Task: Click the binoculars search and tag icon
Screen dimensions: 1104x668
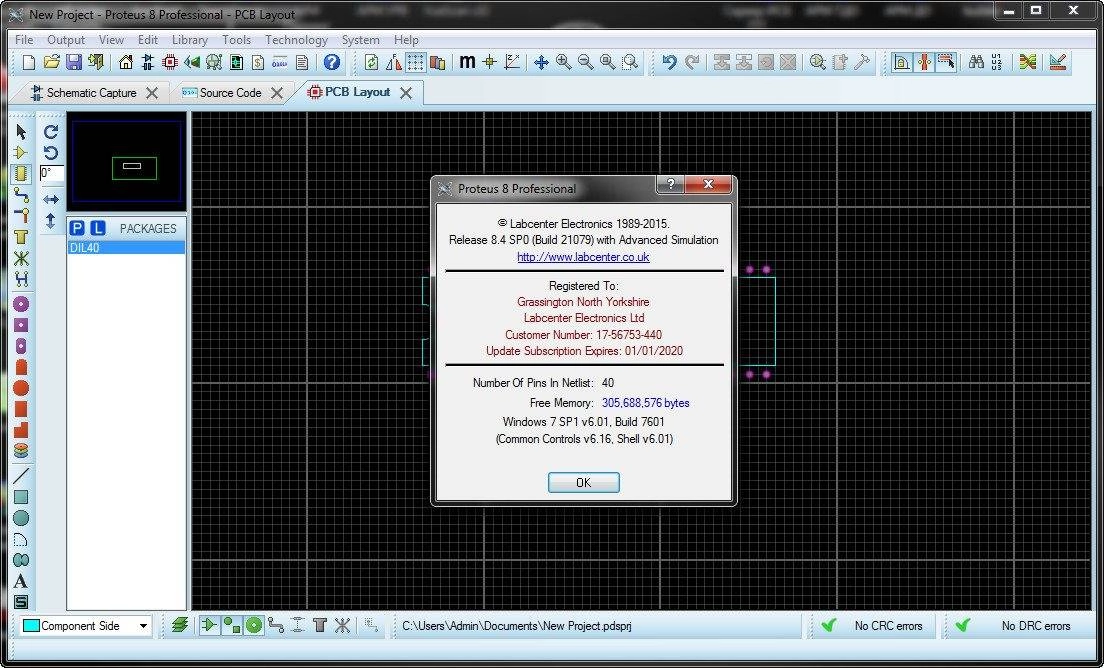Action: click(x=976, y=63)
